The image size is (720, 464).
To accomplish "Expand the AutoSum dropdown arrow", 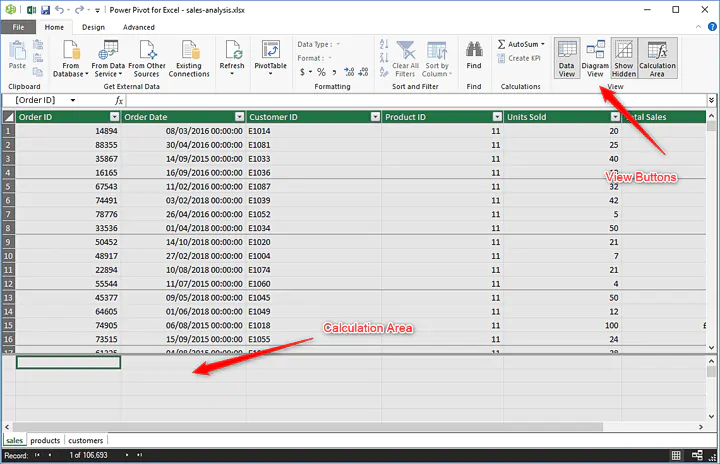I will pyautogui.click(x=542, y=44).
